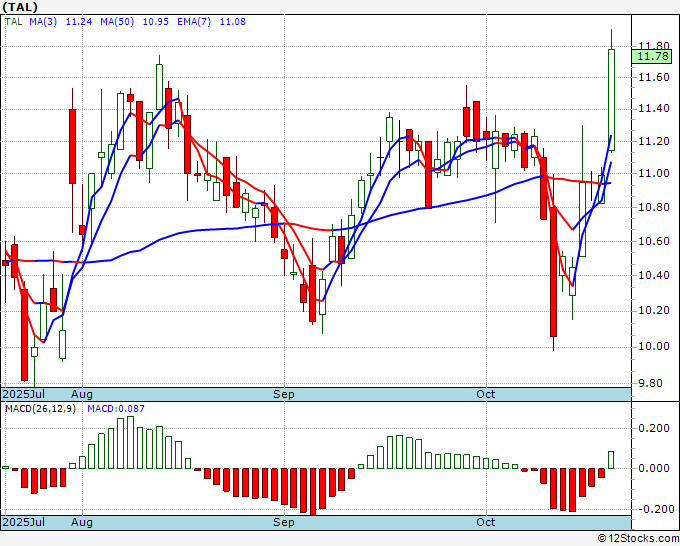Viewport: 680px width, 546px height.
Task: Select the TAL legend label
Action: [13, 22]
